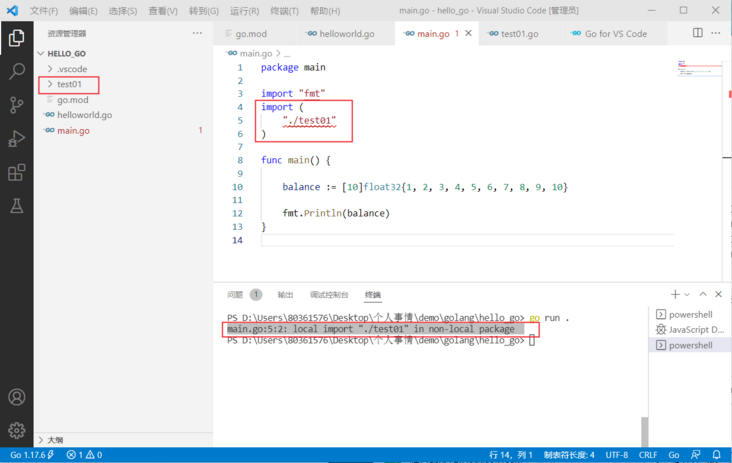Open the new terminal profile dropdown arrow
This screenshot has width=732, height=463.
tap(687, 295)
